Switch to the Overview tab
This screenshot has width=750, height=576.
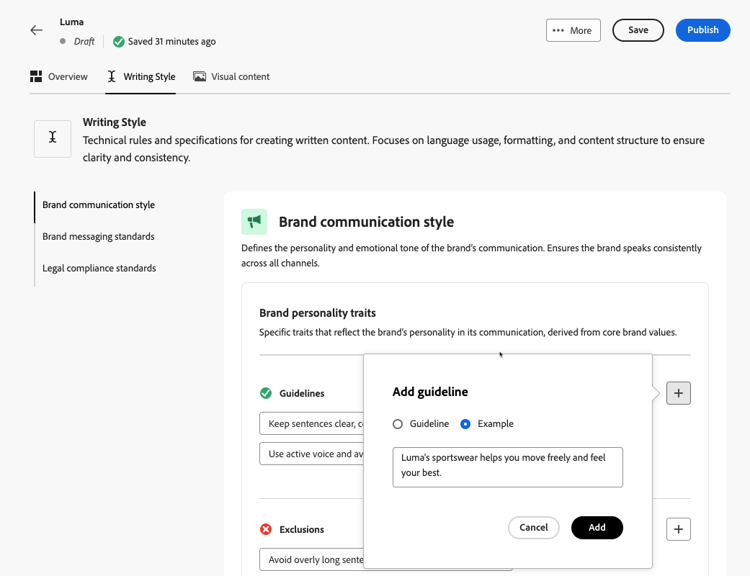pos(59,76)
